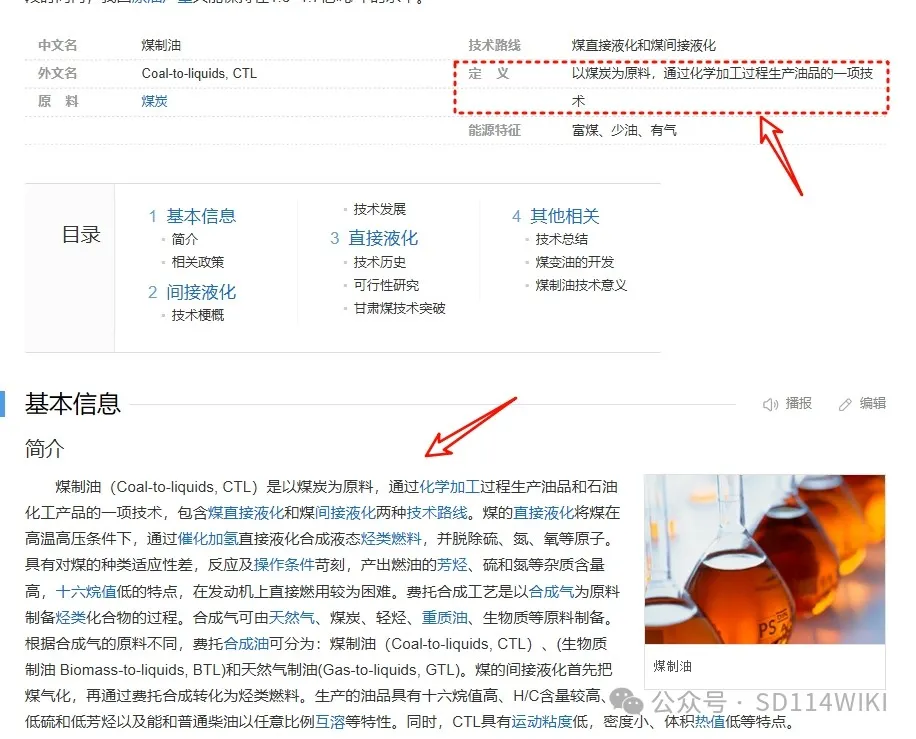Follow the 催化加氢 hyperlink
The height and width of the screenshot is (739, 916).
pos(207,539)
